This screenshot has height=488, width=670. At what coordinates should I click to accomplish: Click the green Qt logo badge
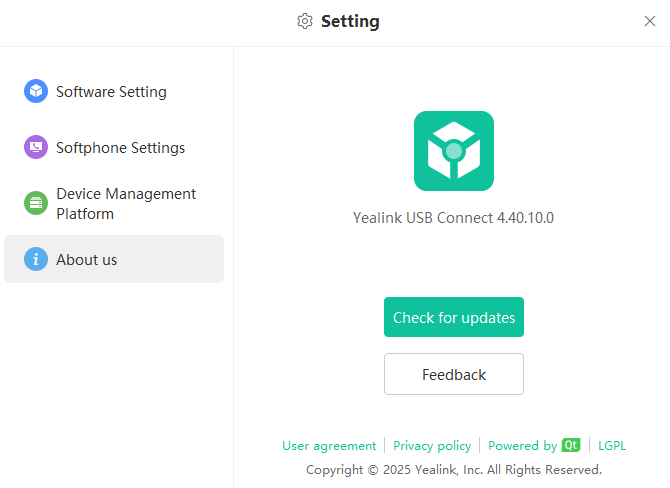(x=571, y=445)
